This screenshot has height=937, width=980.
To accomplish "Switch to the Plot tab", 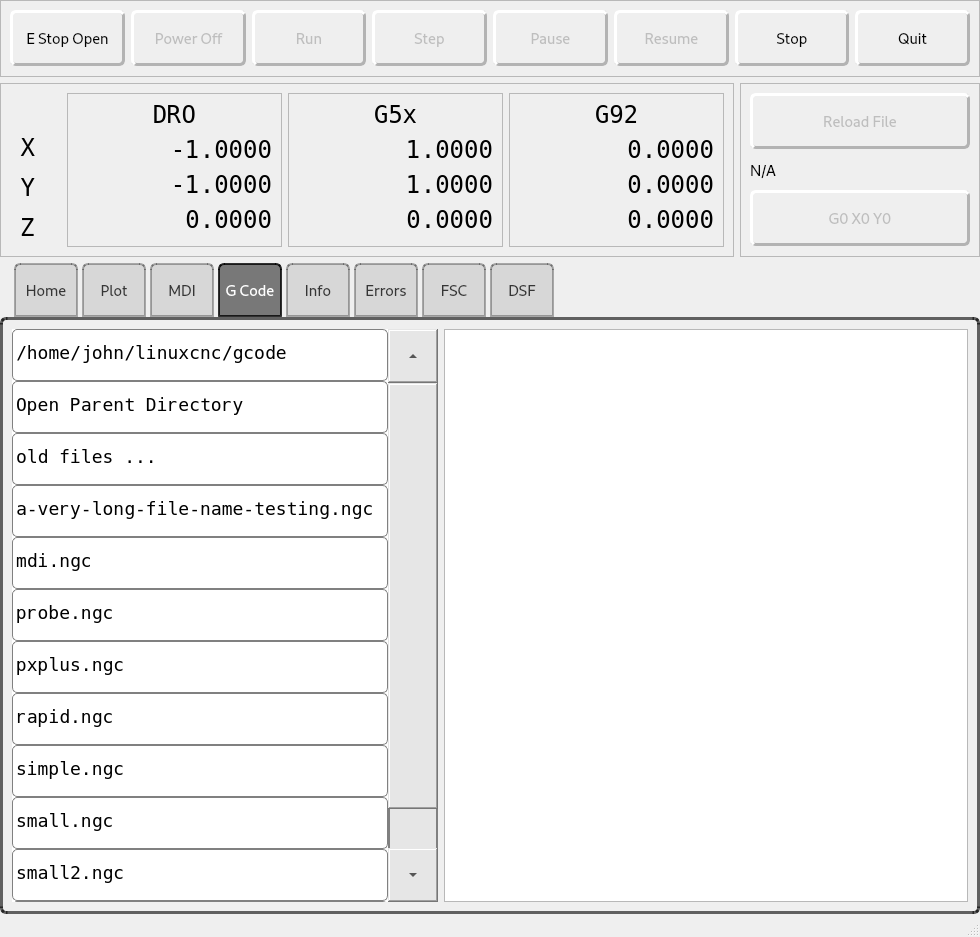I will point(114,291).
